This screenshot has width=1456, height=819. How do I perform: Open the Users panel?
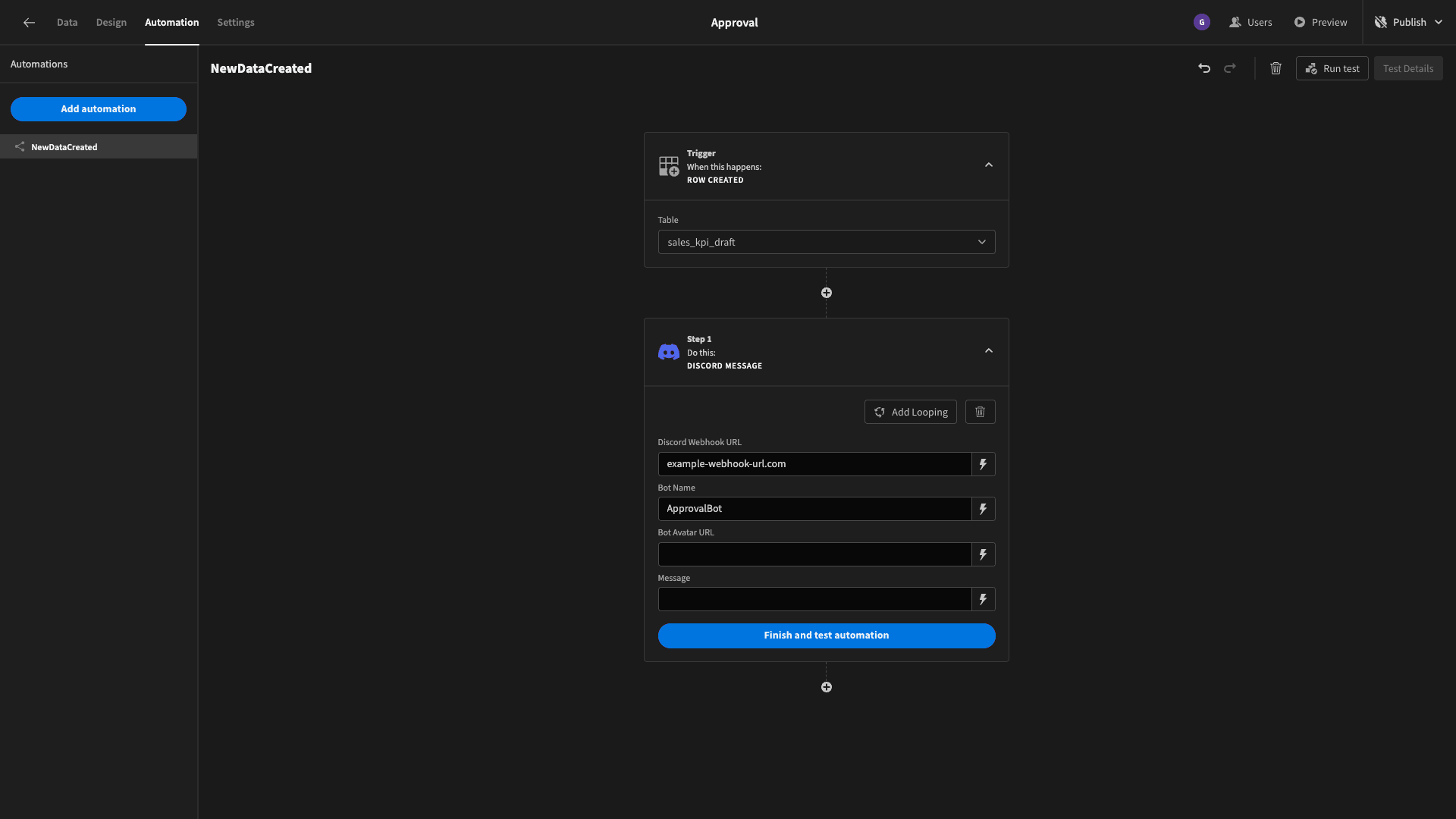pyautogui.click(x=1250, y=23)
